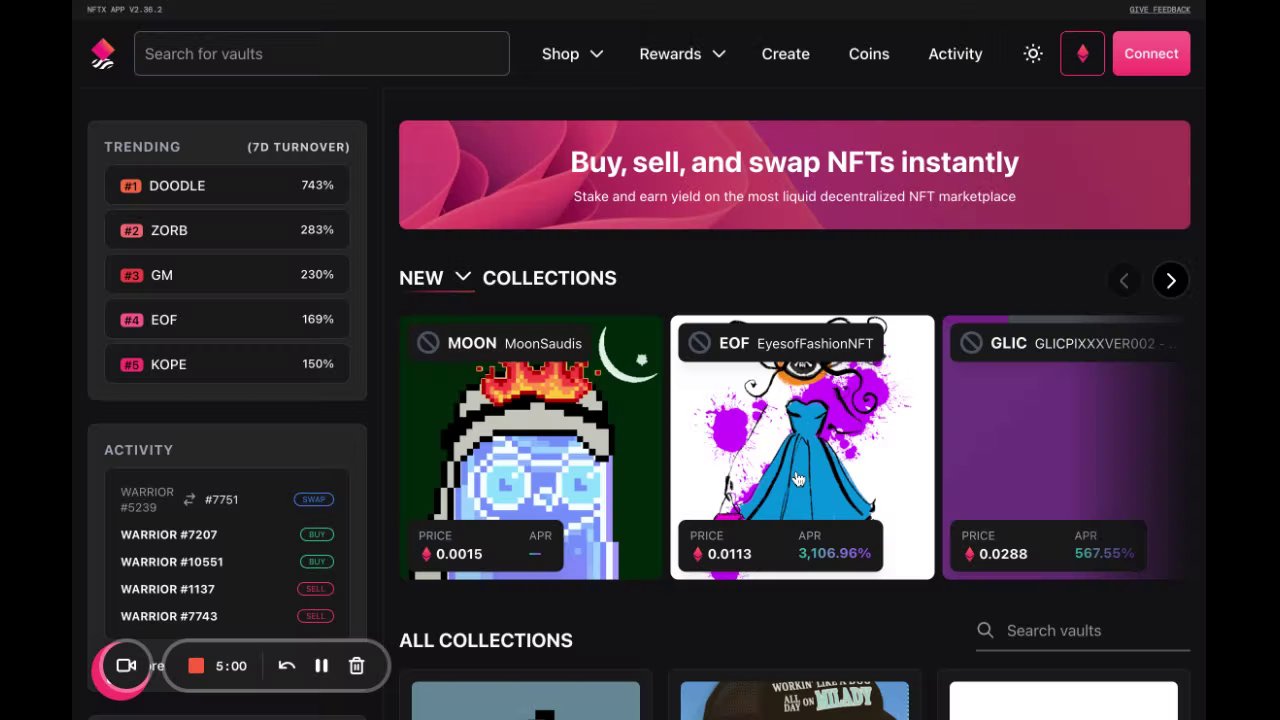Open the Ethereum network selector button

1082,54
